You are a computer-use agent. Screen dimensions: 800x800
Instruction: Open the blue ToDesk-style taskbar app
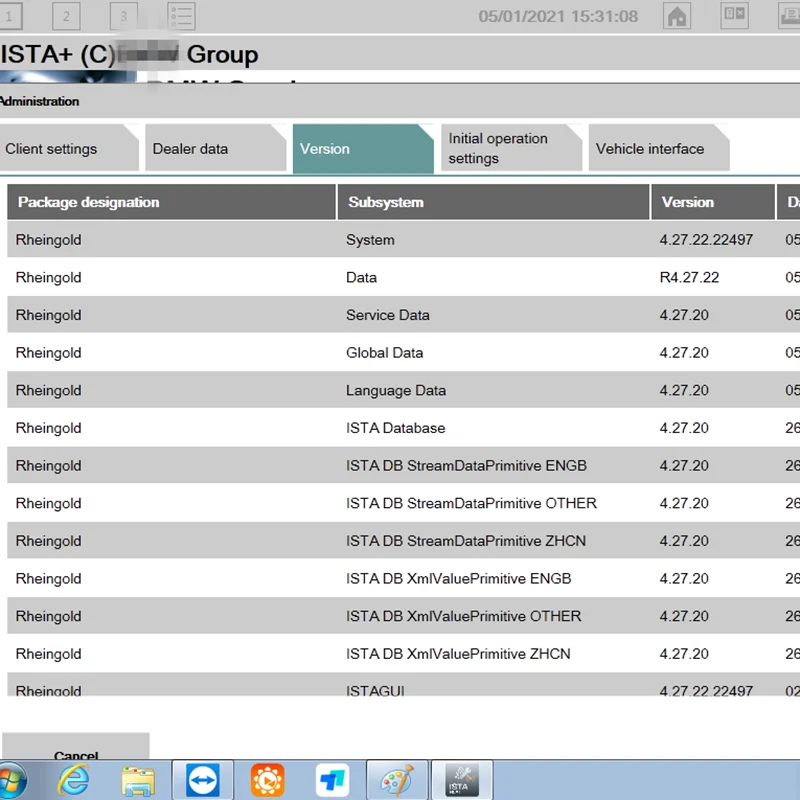332,780
